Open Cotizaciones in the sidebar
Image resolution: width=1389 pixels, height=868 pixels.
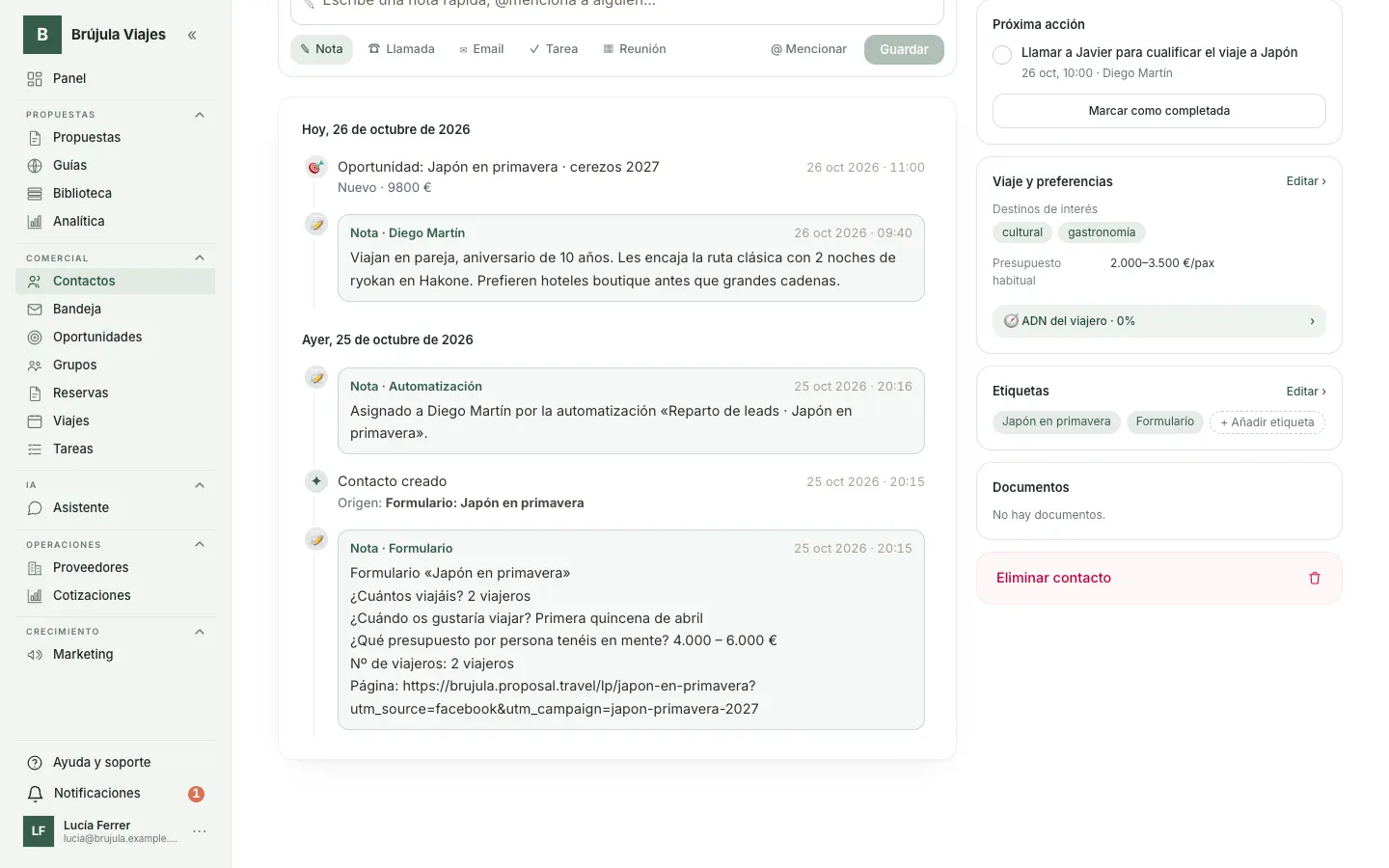point(115,595)
